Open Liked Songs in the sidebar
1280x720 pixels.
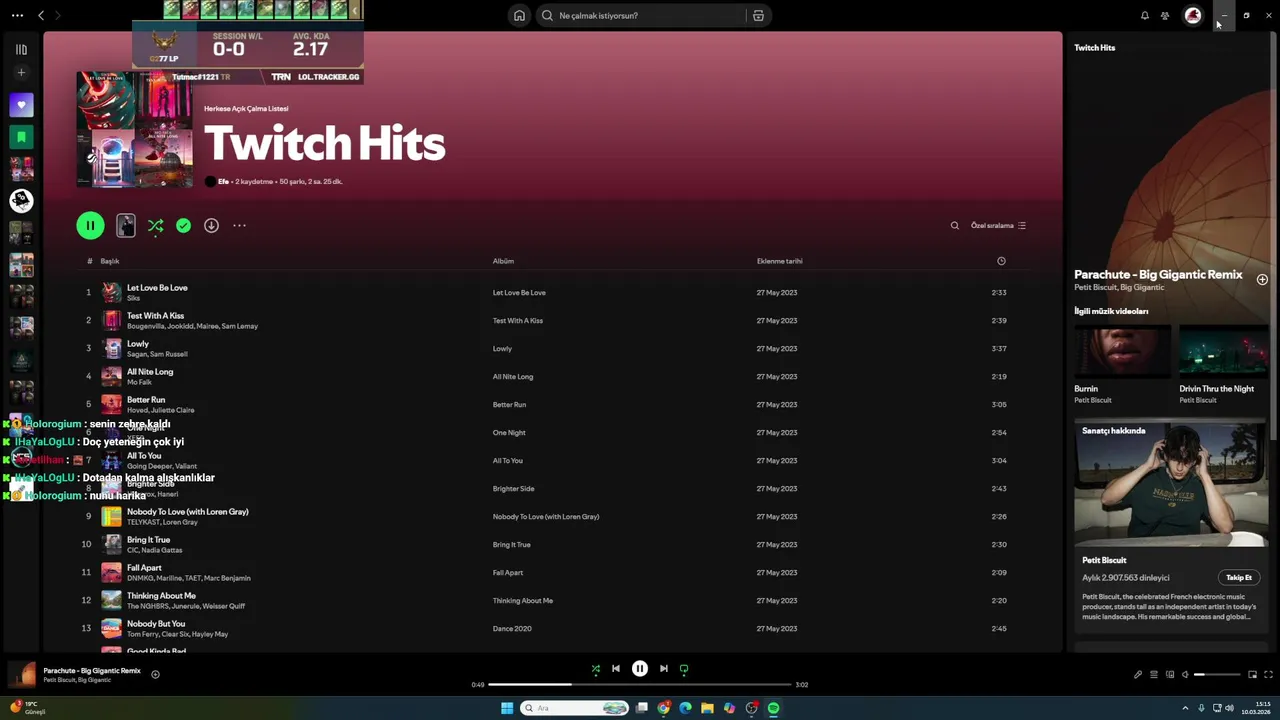(21, 105)
